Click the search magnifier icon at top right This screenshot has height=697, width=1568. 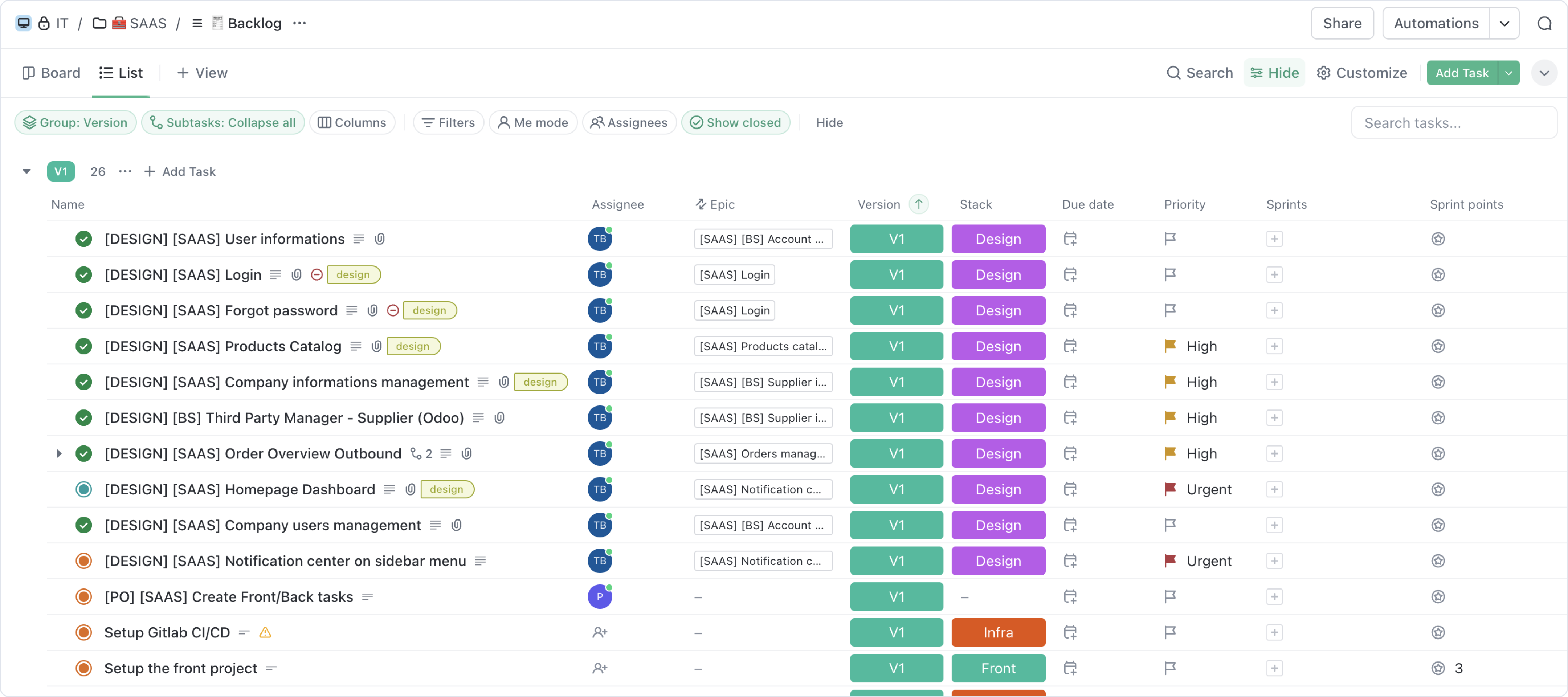point(1544,23)
